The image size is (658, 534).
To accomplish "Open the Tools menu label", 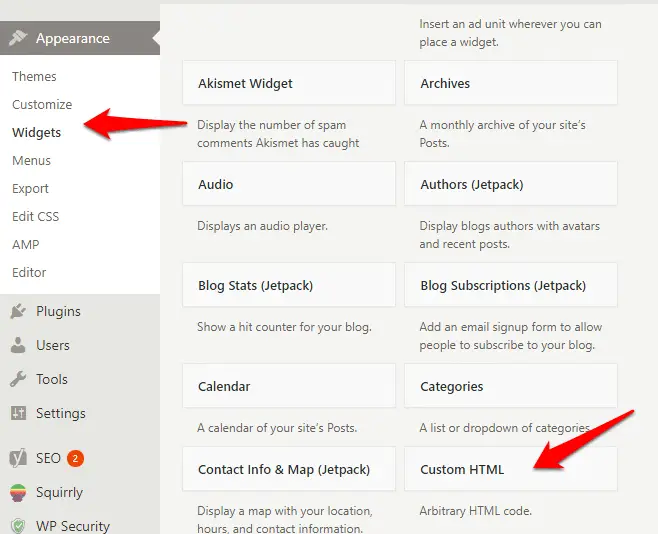I will click(52, 379).
